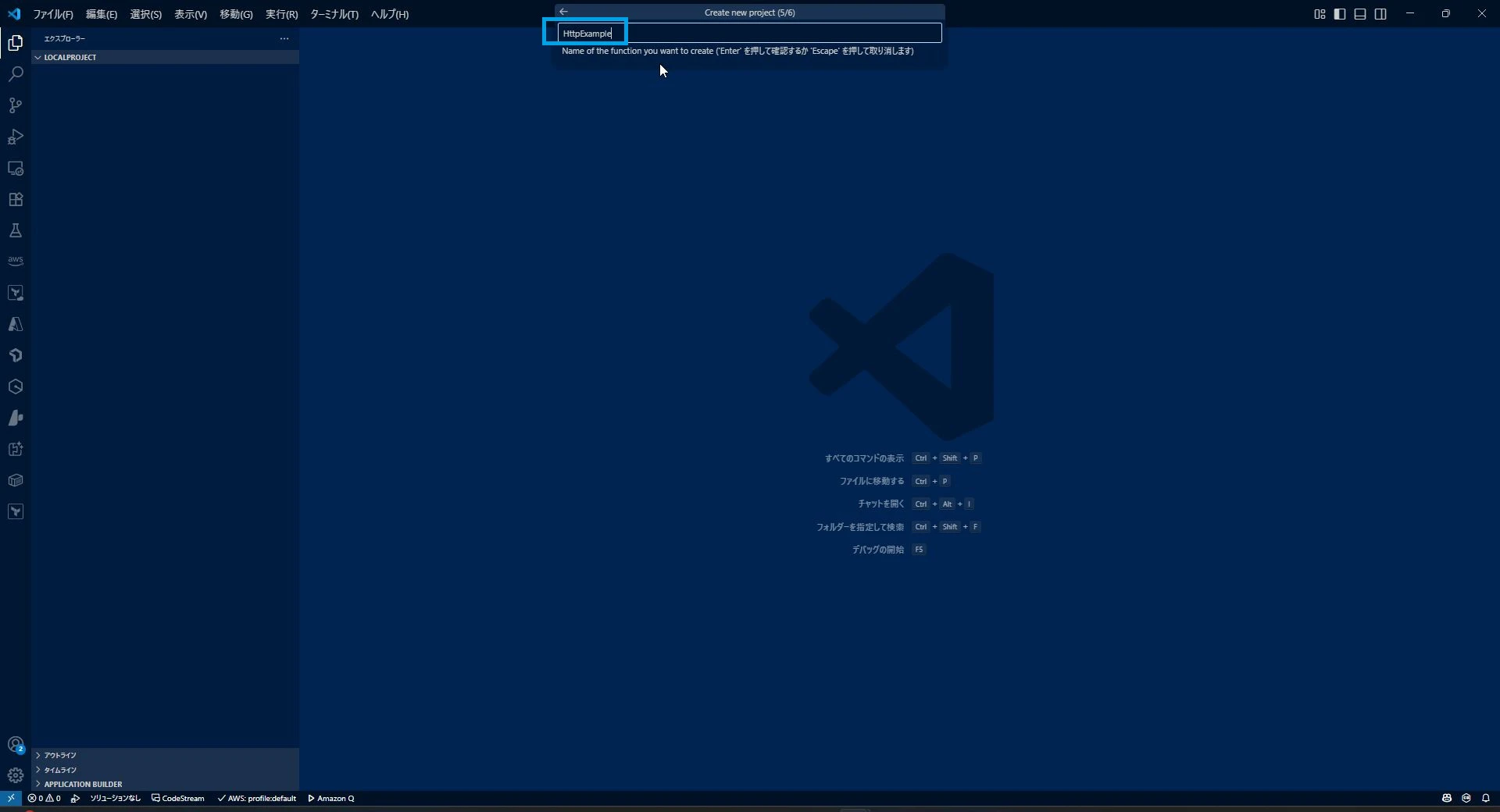Screen dimensions: 1500x812
Task: Toggle the secondary side bar visibility
Action: pos(1380,14)
